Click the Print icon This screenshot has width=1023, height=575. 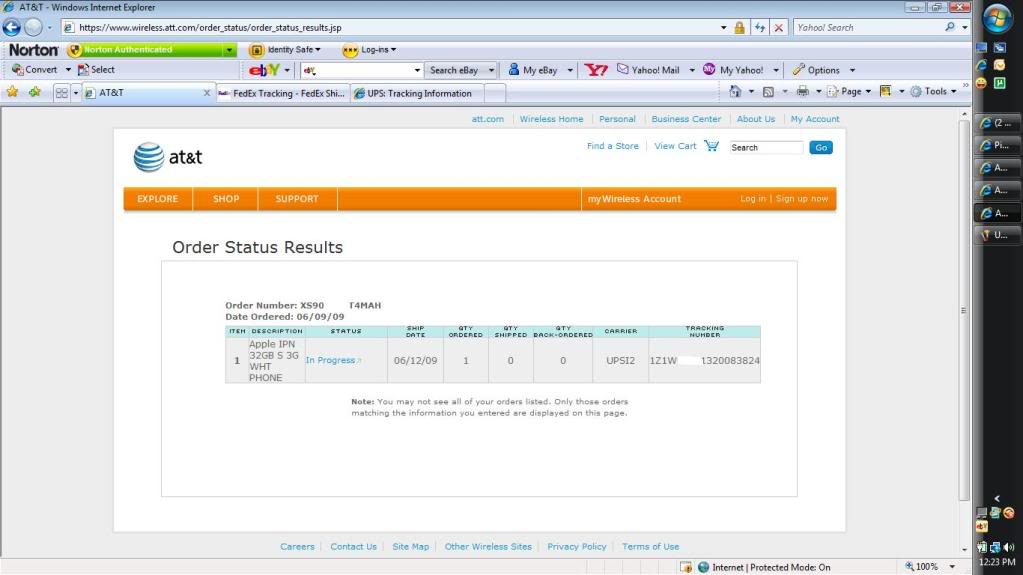click(802, 91)
